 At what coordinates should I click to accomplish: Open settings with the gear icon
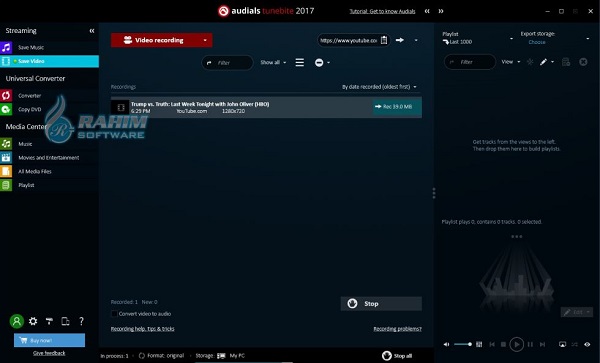click(x=33, y=321)
